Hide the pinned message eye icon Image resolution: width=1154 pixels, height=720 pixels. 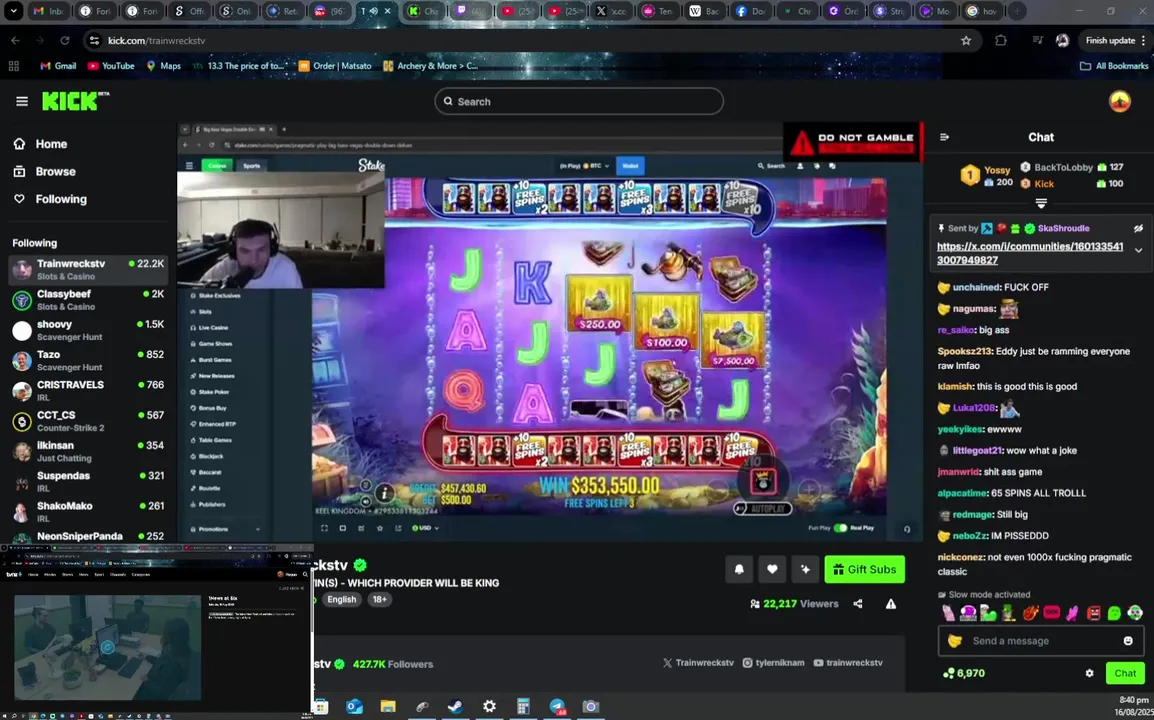point(1138,228)
